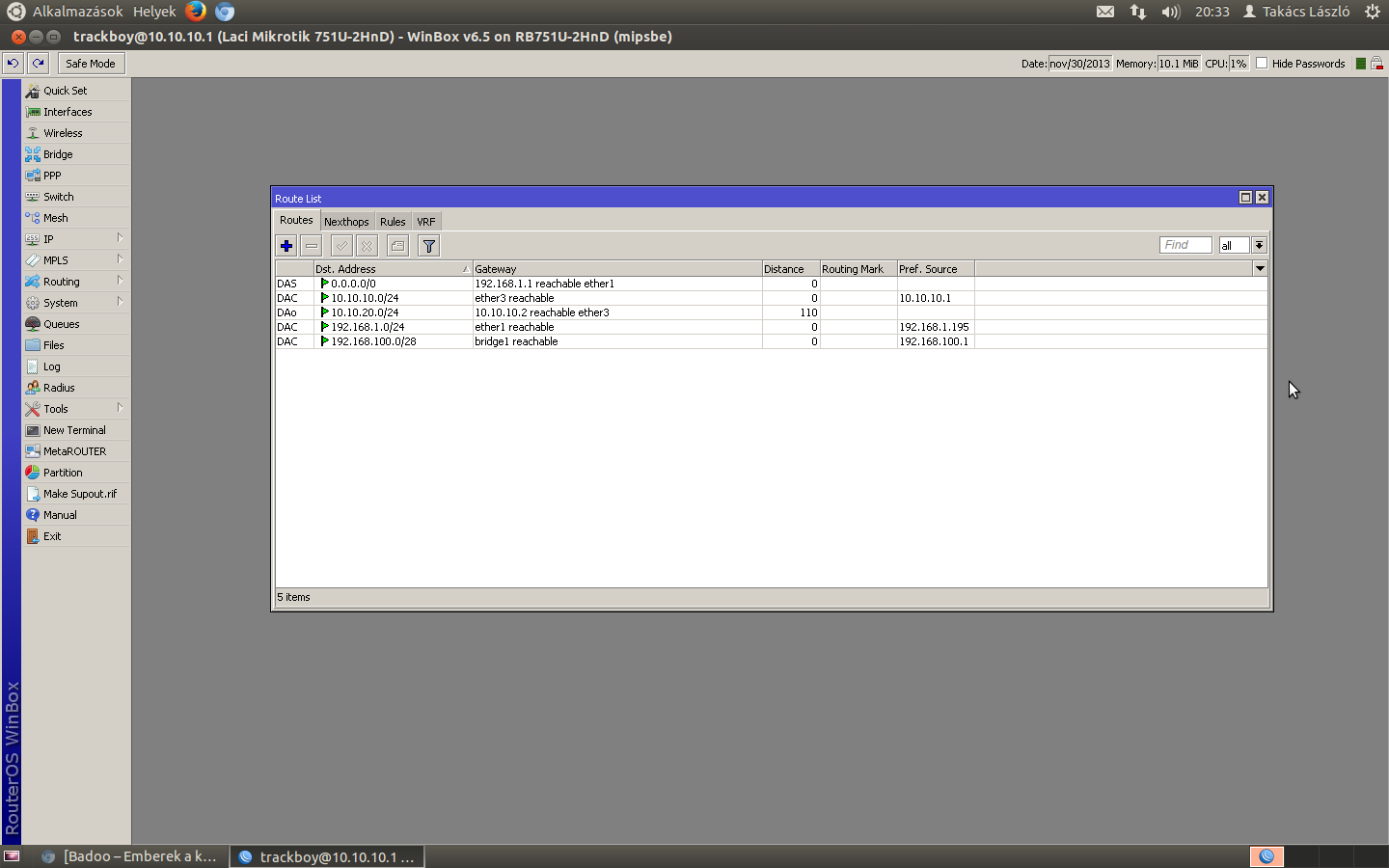Open the Bridge section
Viewport: 1389px width, 868px height.
(x=76, y=154)
